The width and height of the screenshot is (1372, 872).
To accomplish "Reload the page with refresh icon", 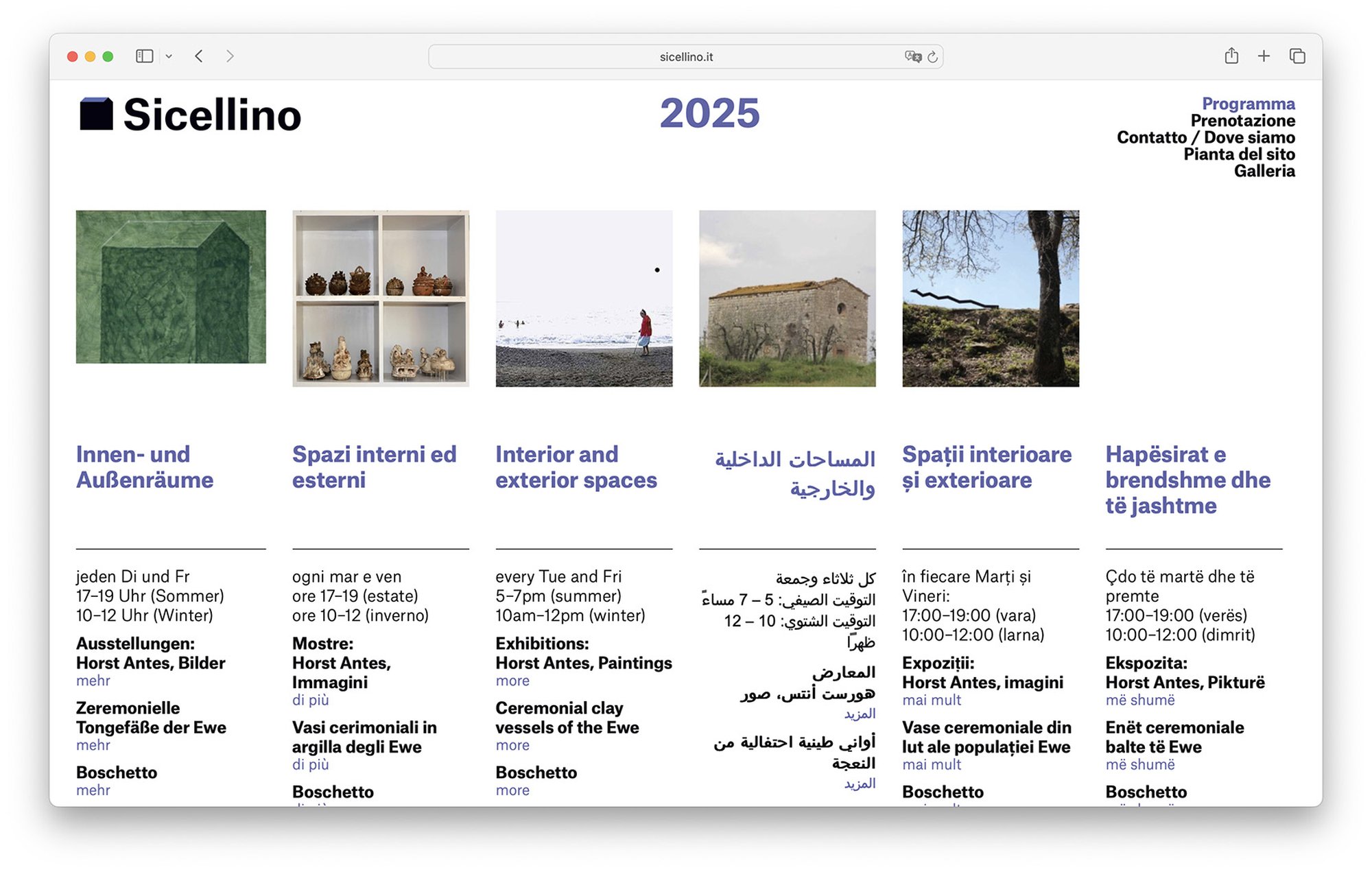I will tap(932, 57).
